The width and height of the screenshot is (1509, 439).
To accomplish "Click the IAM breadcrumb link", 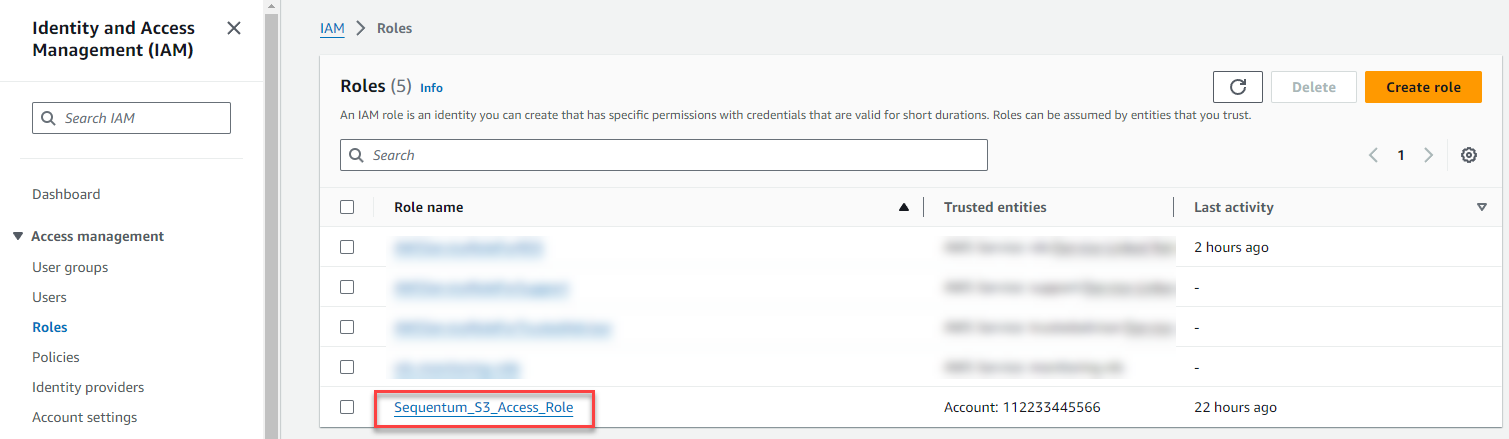I will 332,28.
